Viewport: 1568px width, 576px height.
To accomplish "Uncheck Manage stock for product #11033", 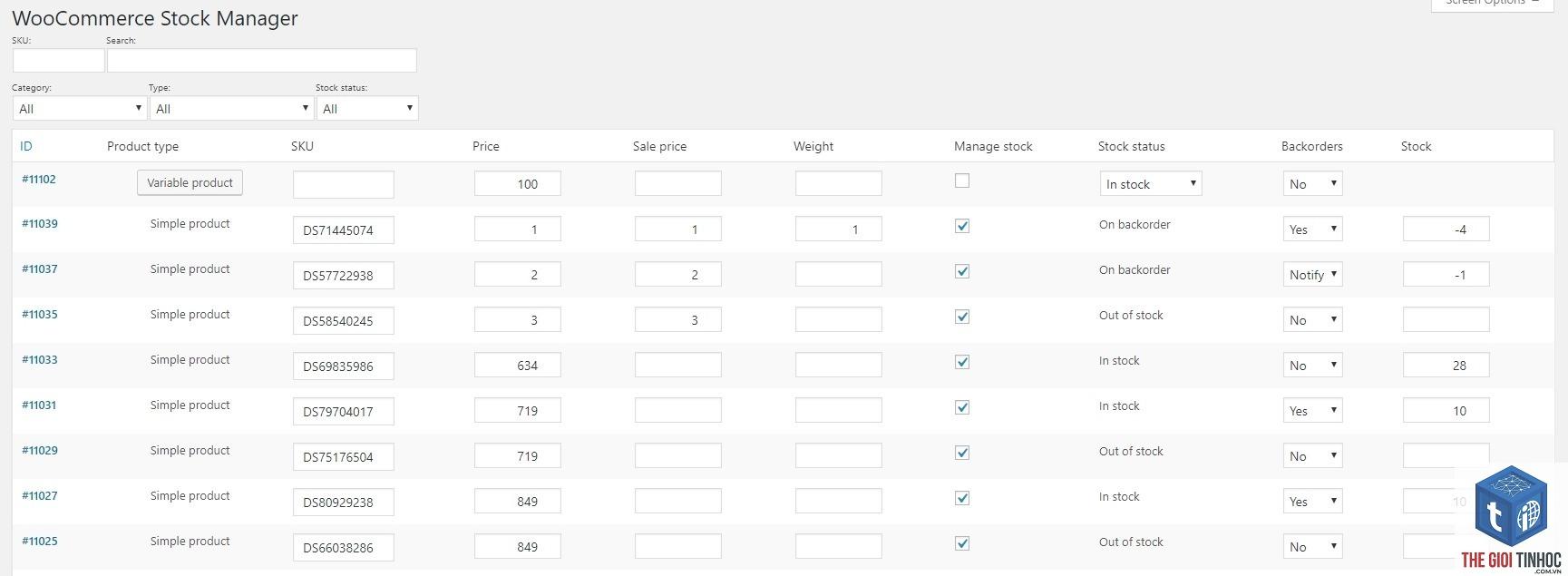I will pyautogui.click(x=962, y=362).
